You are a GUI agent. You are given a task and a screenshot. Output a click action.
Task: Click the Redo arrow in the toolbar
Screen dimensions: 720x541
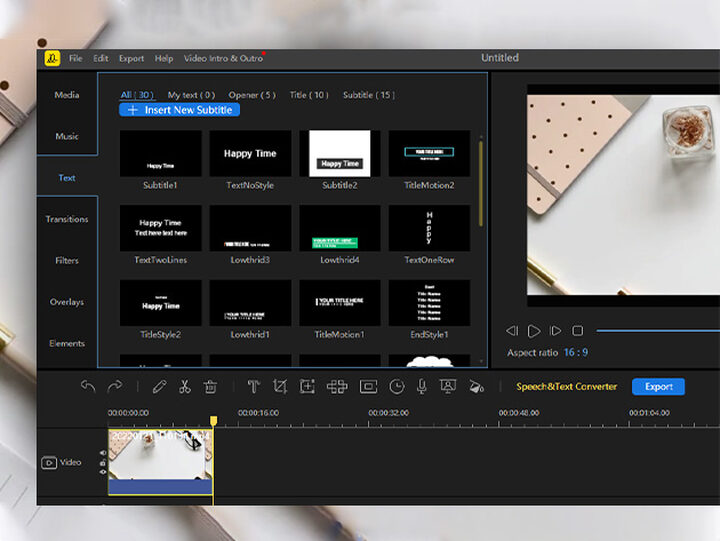coord(115,386)
